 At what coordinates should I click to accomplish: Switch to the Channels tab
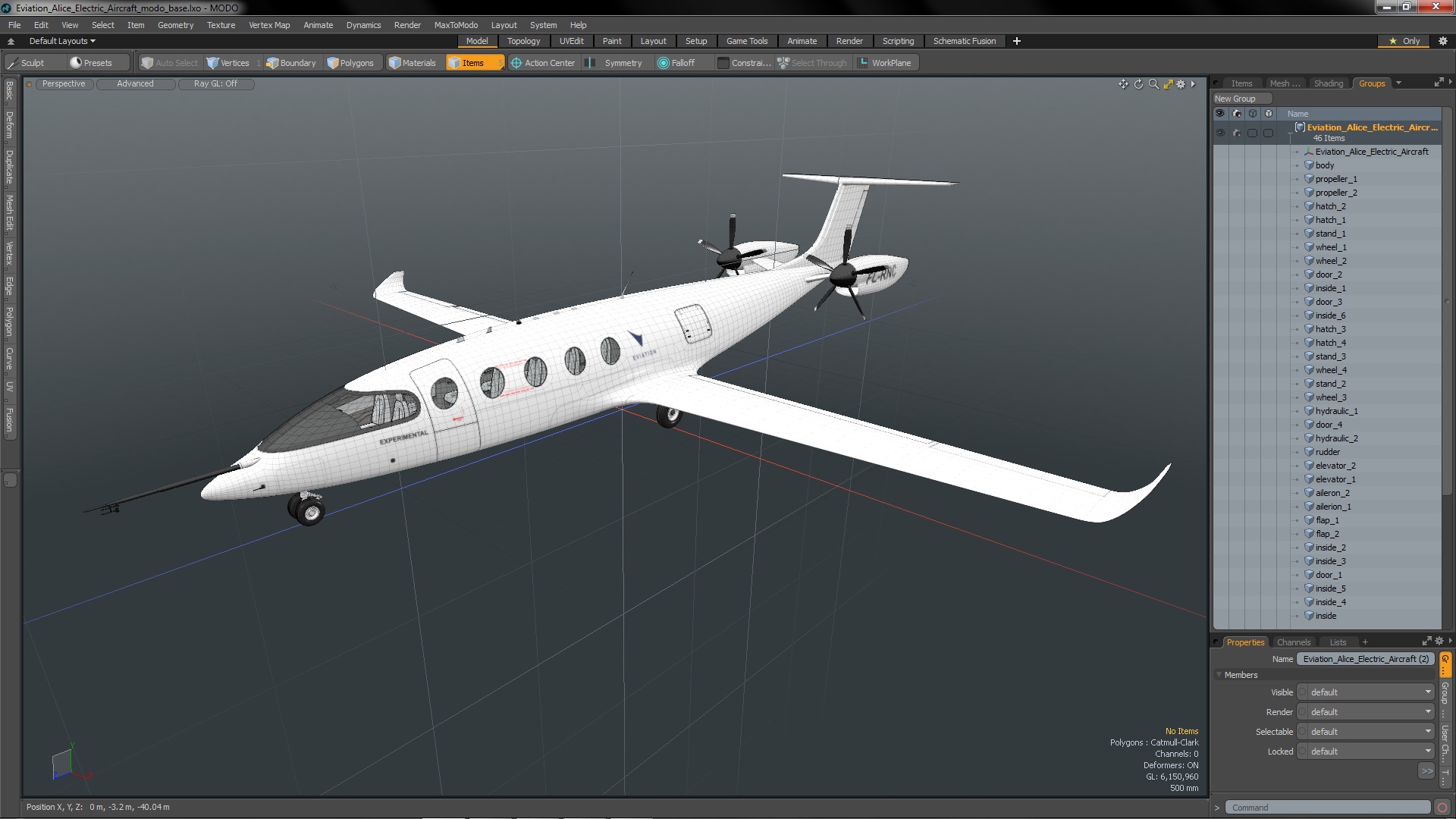[x=1293, y=642]
